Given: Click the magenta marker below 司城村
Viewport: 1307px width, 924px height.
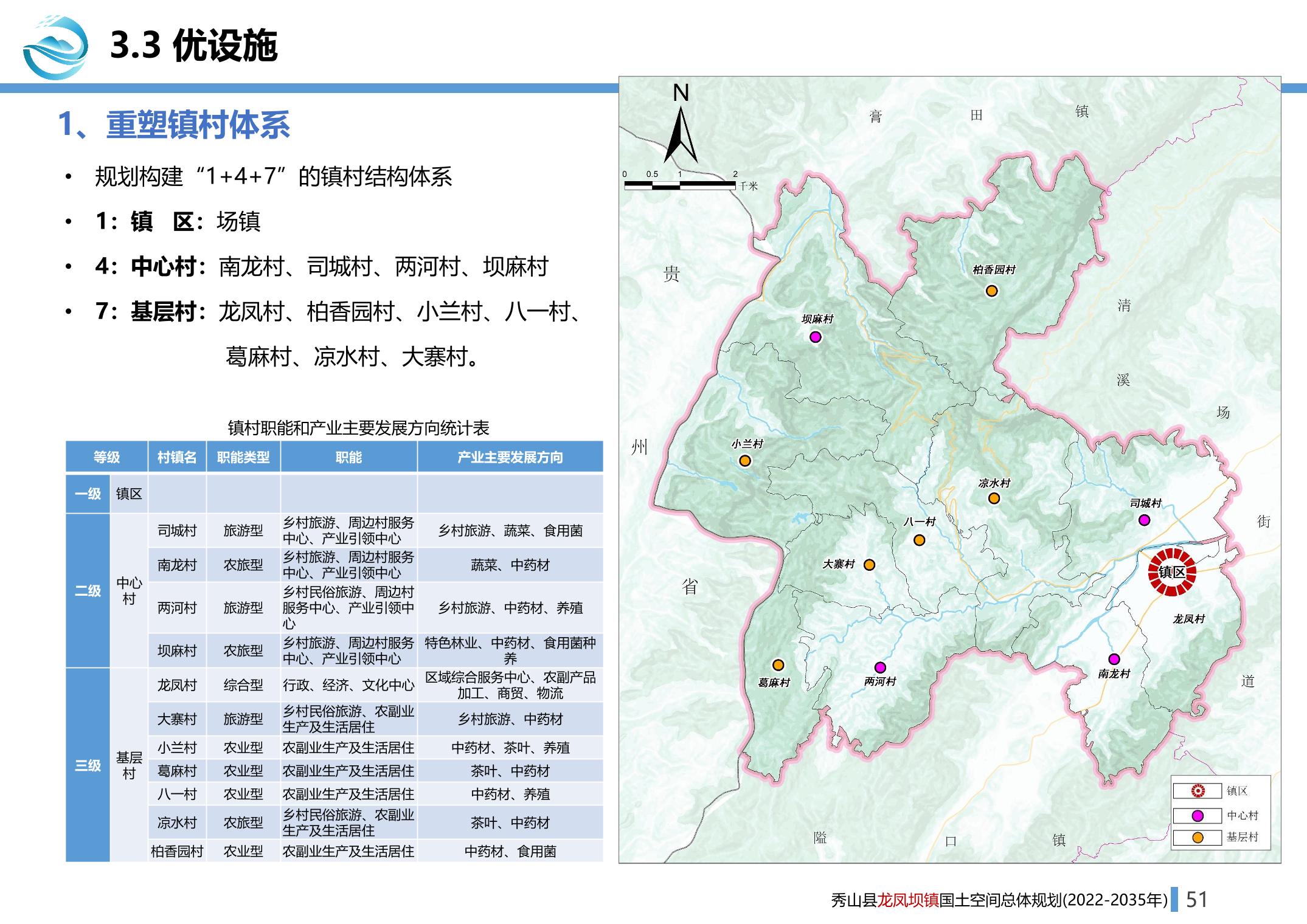Looking at the screenshot, I should tap(1144, 520).
